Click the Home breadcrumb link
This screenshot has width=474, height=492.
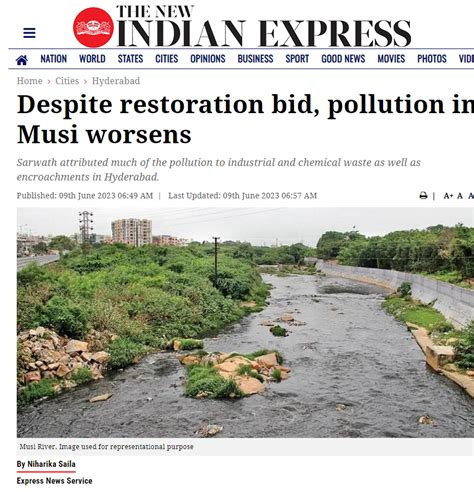30,81
